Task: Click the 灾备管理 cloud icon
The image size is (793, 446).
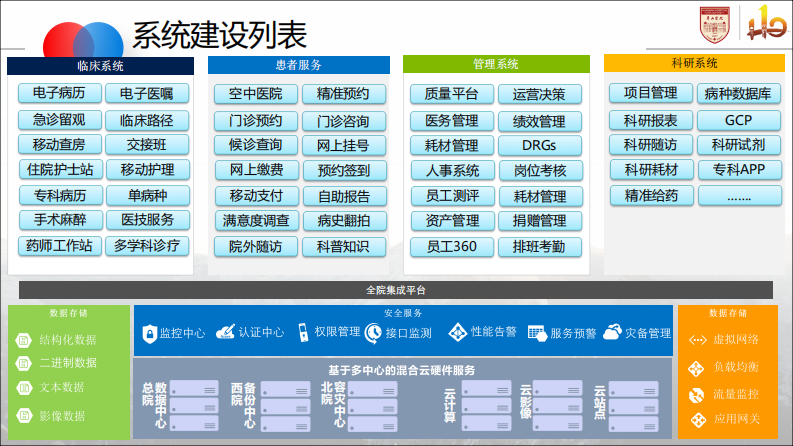Action: point(612,332)
